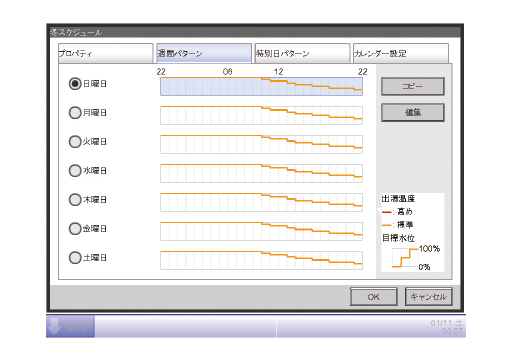This screenshot has height=360, width=512.
Task: Pick the 金曜日 radio button
Action: point(75,229)
